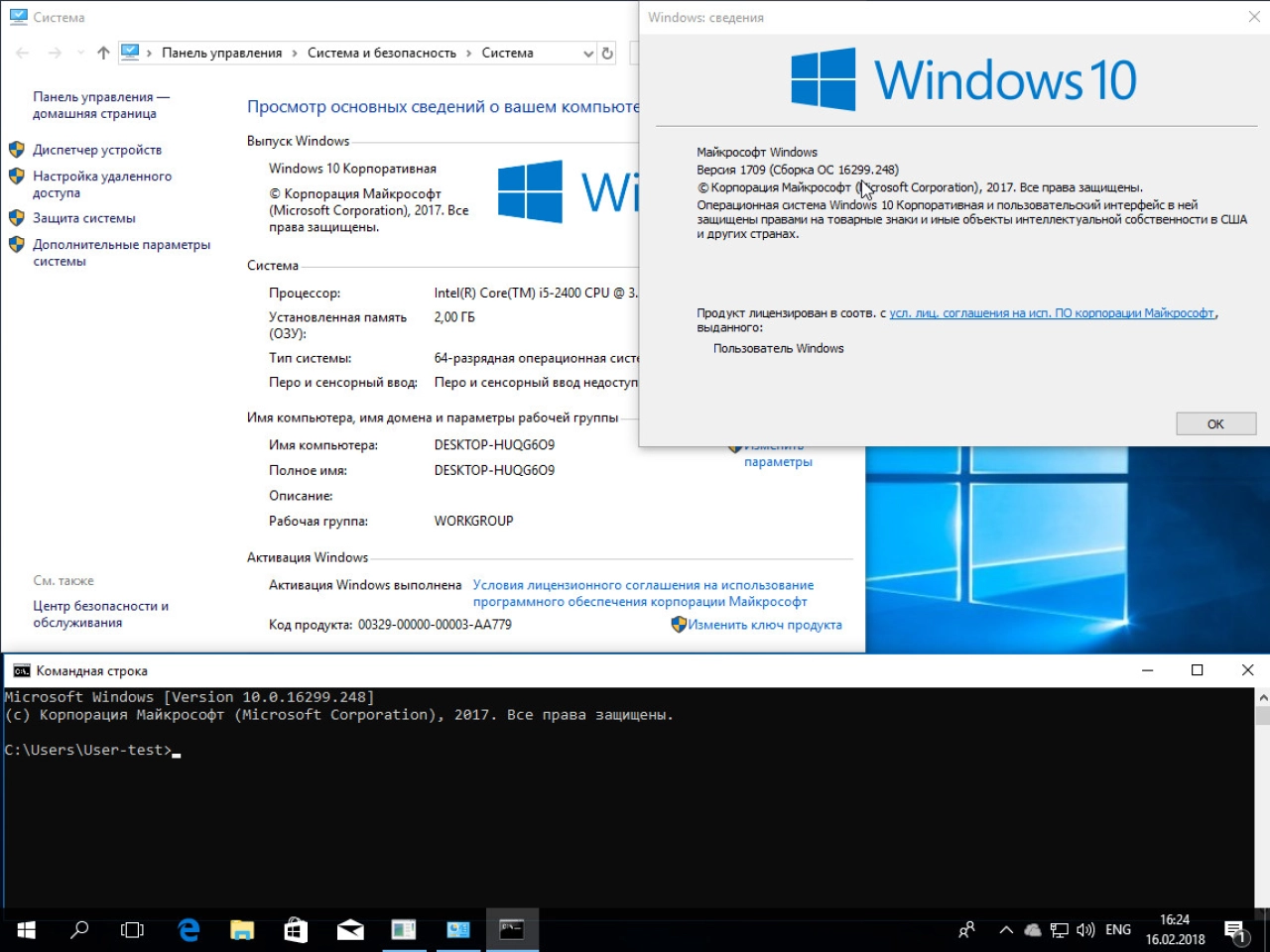The height and width of the screenshot is (952, 1270).
Task: Click the computer icon in address bar
Action: [130, 53]
